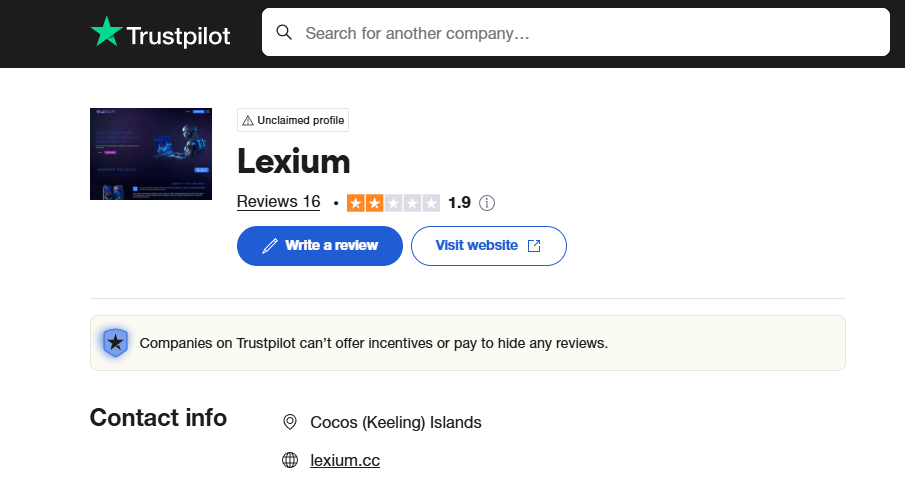Open the Reviews 16 link
905x499 pixels.
pos(278,202)
